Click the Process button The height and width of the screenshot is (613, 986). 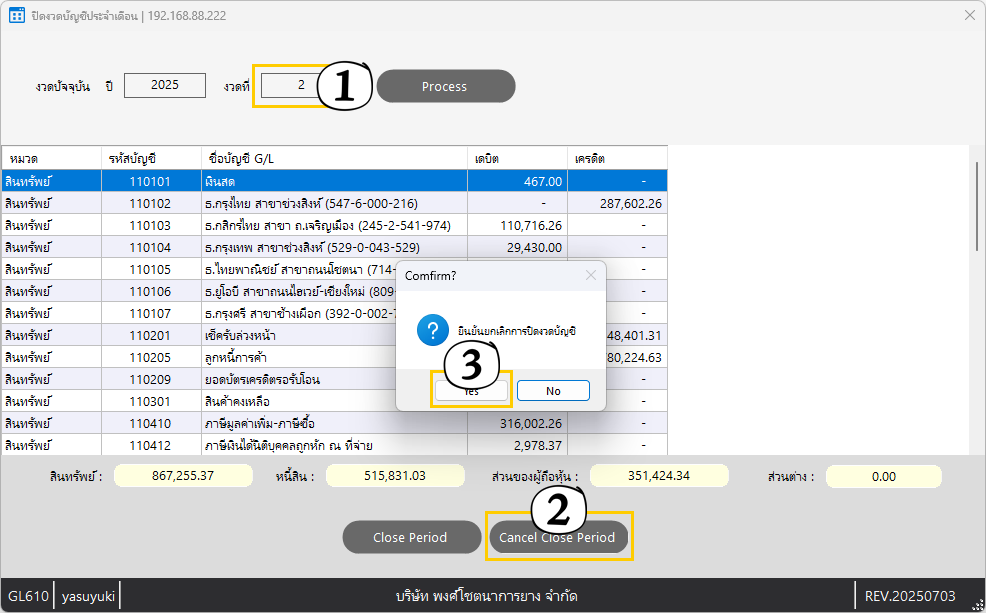446,86
